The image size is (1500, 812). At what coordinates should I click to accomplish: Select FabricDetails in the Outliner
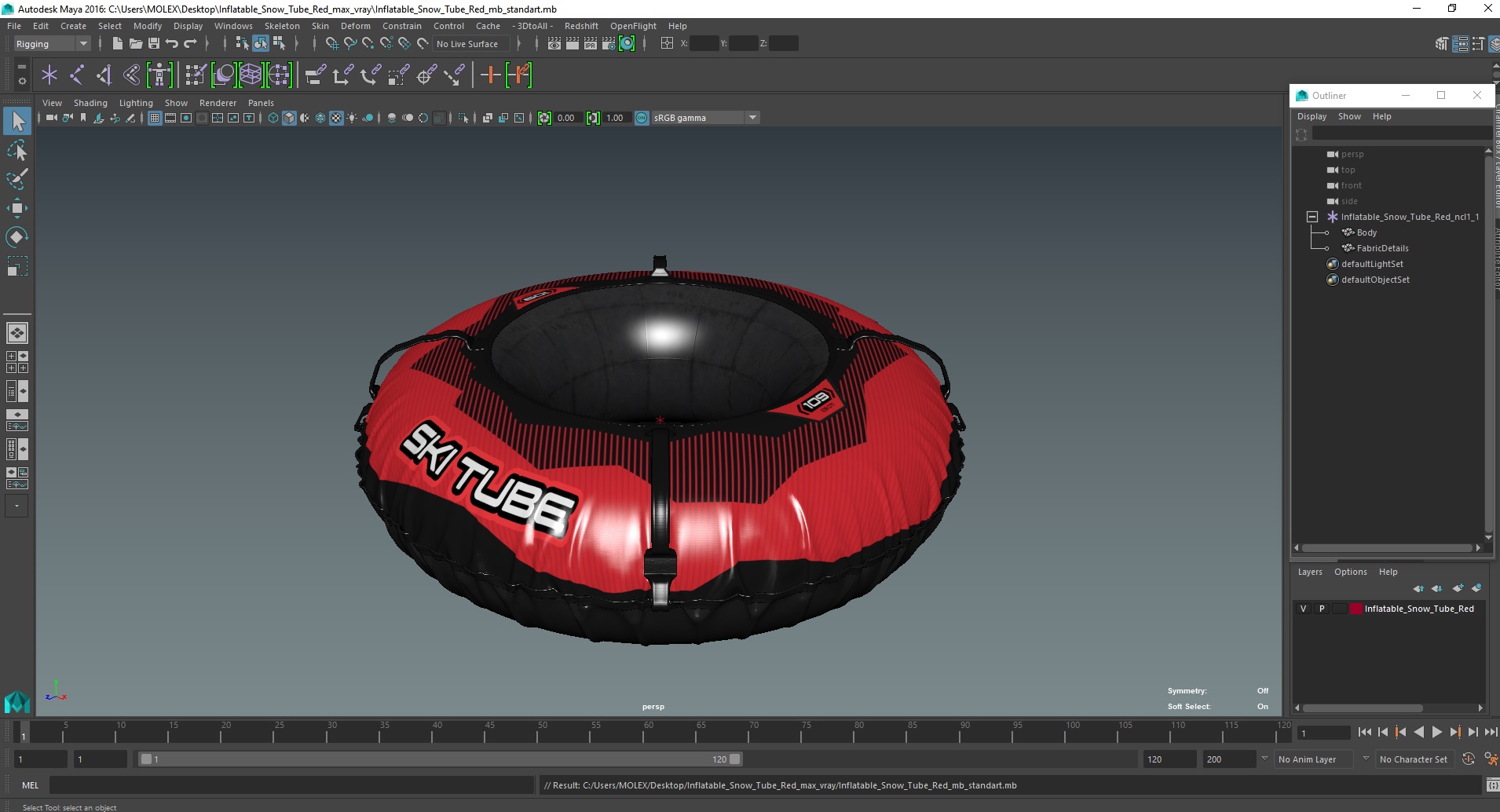(x=1382, y=248)
